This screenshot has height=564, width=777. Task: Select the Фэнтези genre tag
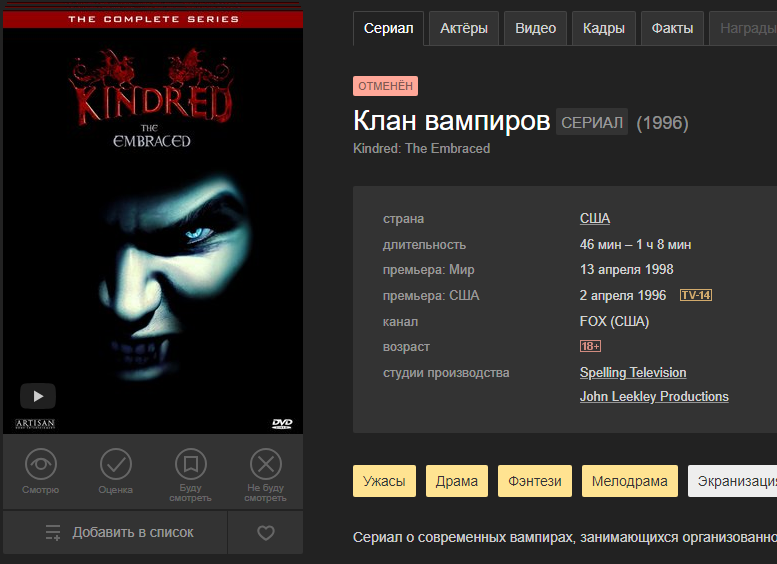[x=535, y=481]
